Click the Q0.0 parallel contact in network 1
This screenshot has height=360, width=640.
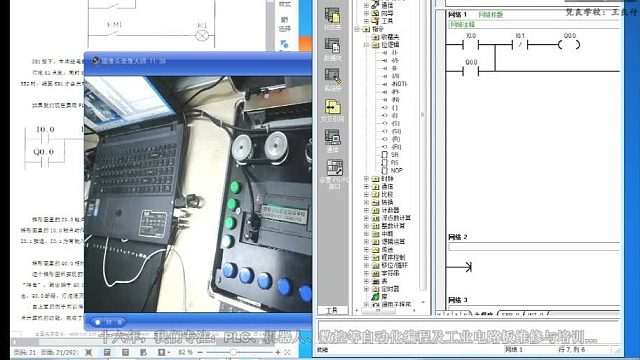tap(471, 71)
